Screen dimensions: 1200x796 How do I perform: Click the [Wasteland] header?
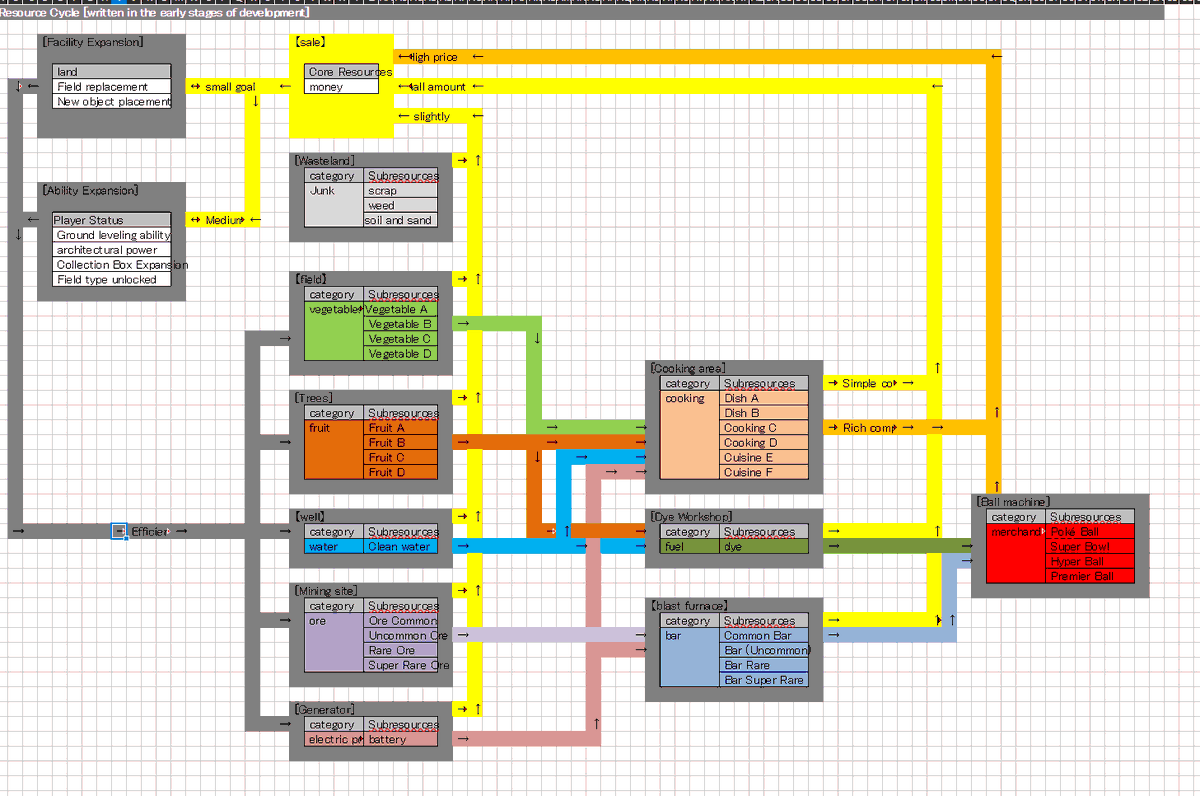tap(324, 161)
